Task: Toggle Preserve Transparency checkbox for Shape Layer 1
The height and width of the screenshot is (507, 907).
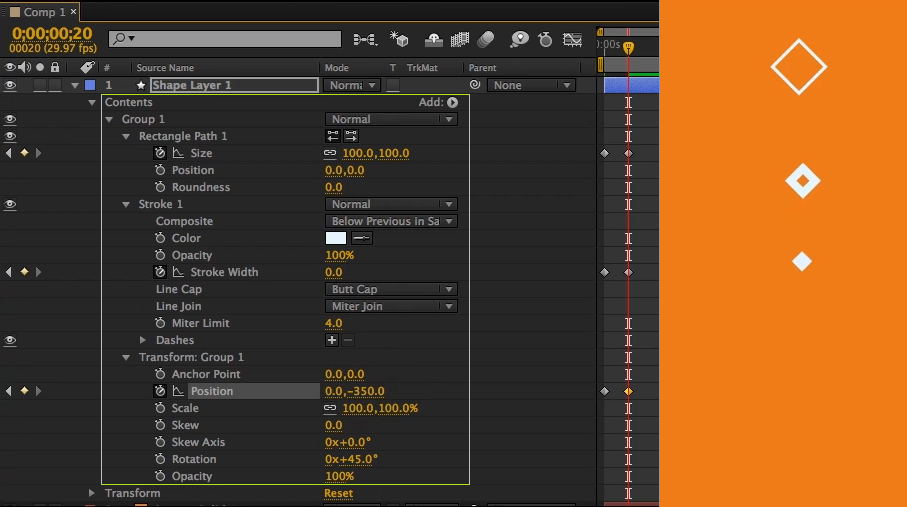Action: click(x=393, y=85)
